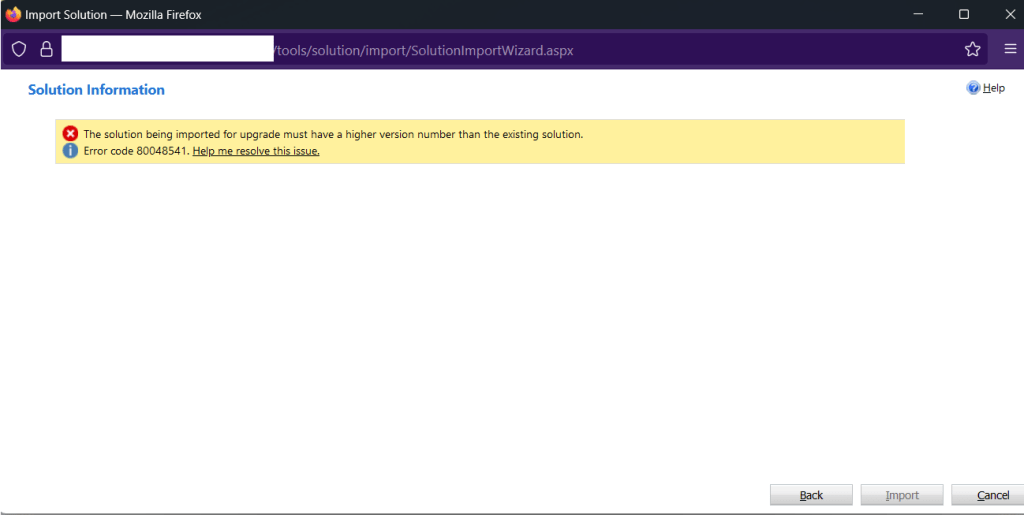Screen dimensions: 1024x515
Task: Select the "Solution Information" heading
Action: (96, 90)
